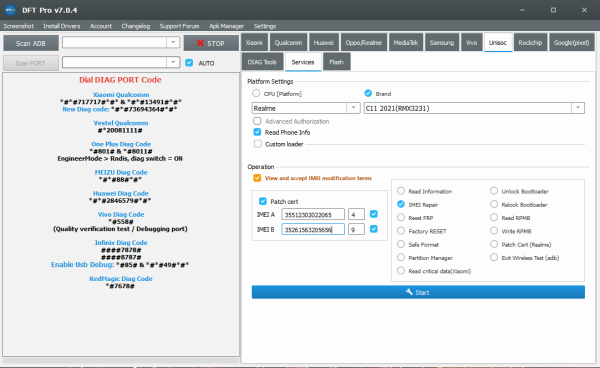
Task: Select Relock Bootloader operation
Action: [494, 204]
